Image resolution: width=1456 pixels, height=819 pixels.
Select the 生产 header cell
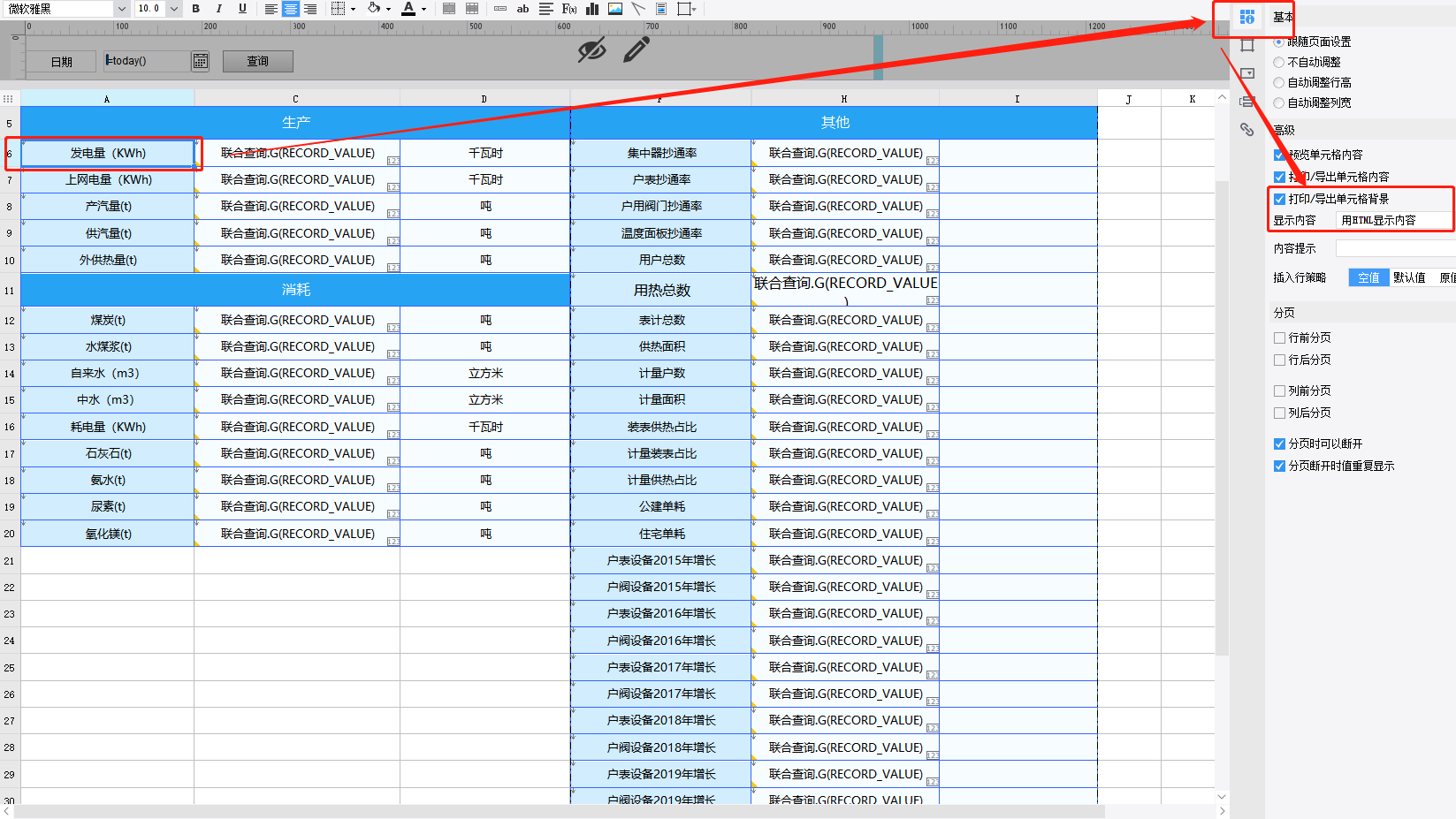coord(295,122)
